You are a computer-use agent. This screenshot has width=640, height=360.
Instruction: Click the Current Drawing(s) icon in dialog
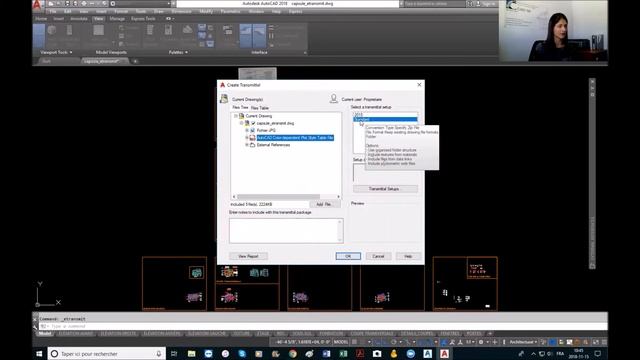224,98
